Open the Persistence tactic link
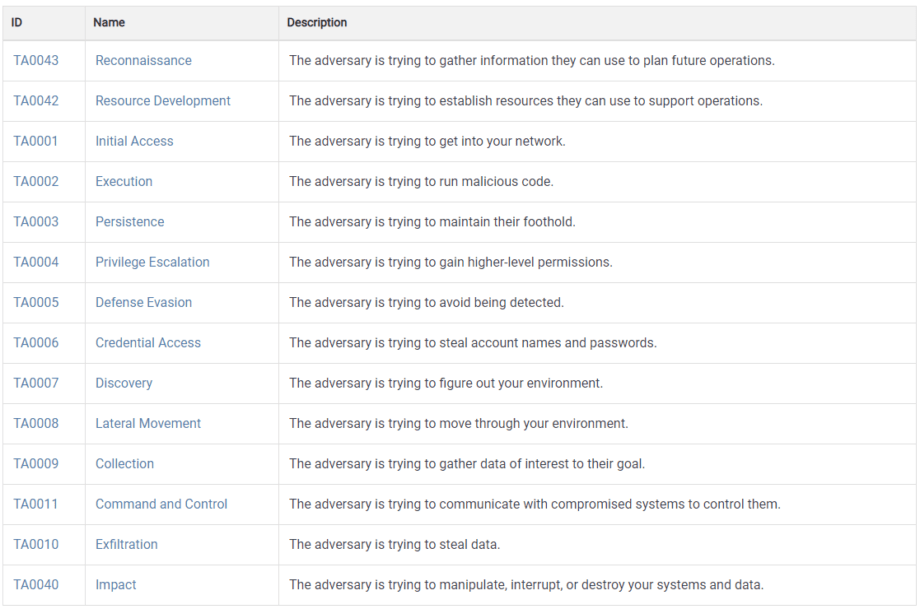 [x=130, y=222]
